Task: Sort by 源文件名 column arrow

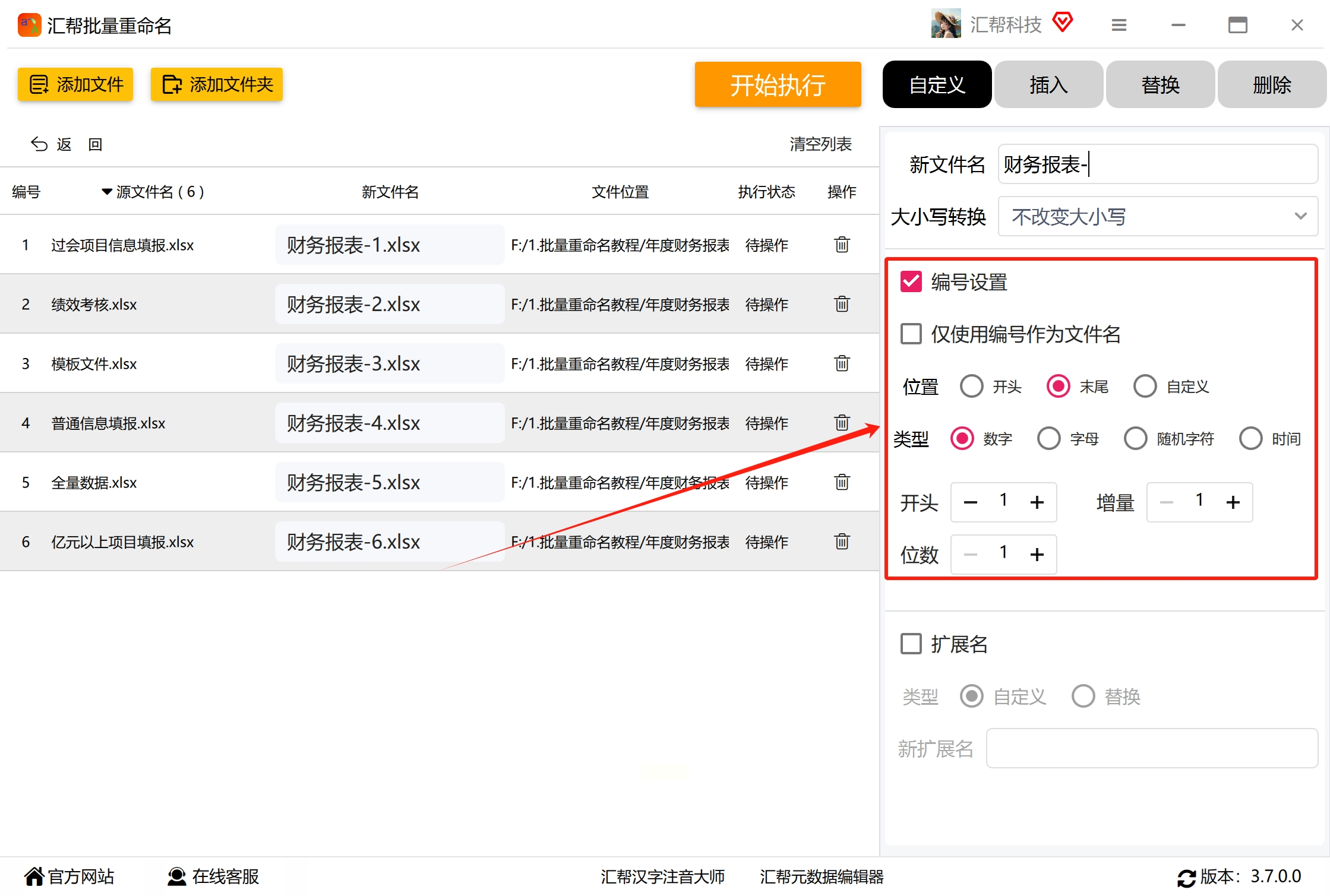Action: [x=106, y=192]
